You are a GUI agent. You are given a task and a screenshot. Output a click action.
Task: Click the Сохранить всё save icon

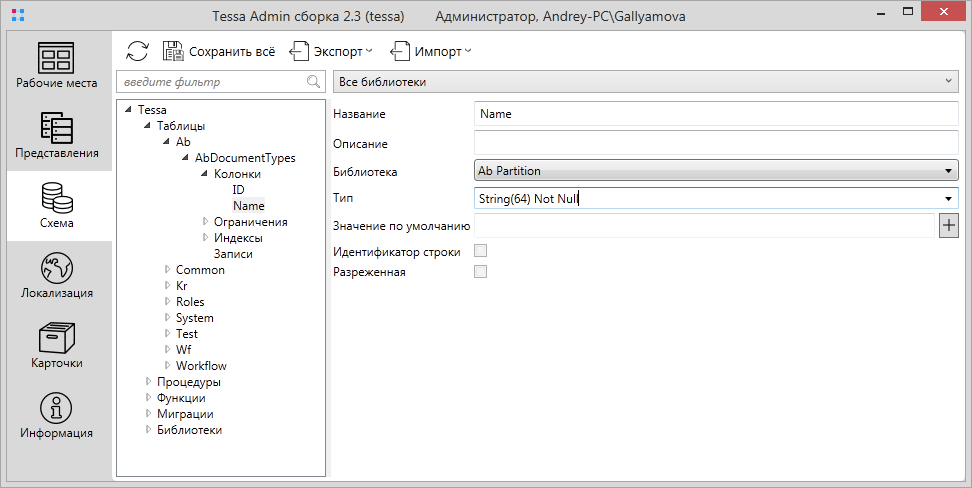(x=173, y=51)
